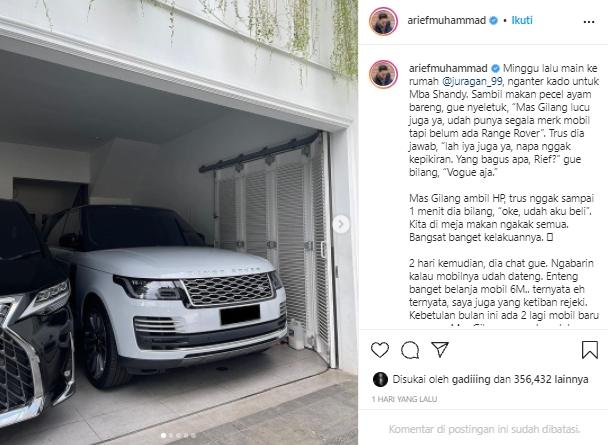Click the verified badge beside header username

pos(493,21)
